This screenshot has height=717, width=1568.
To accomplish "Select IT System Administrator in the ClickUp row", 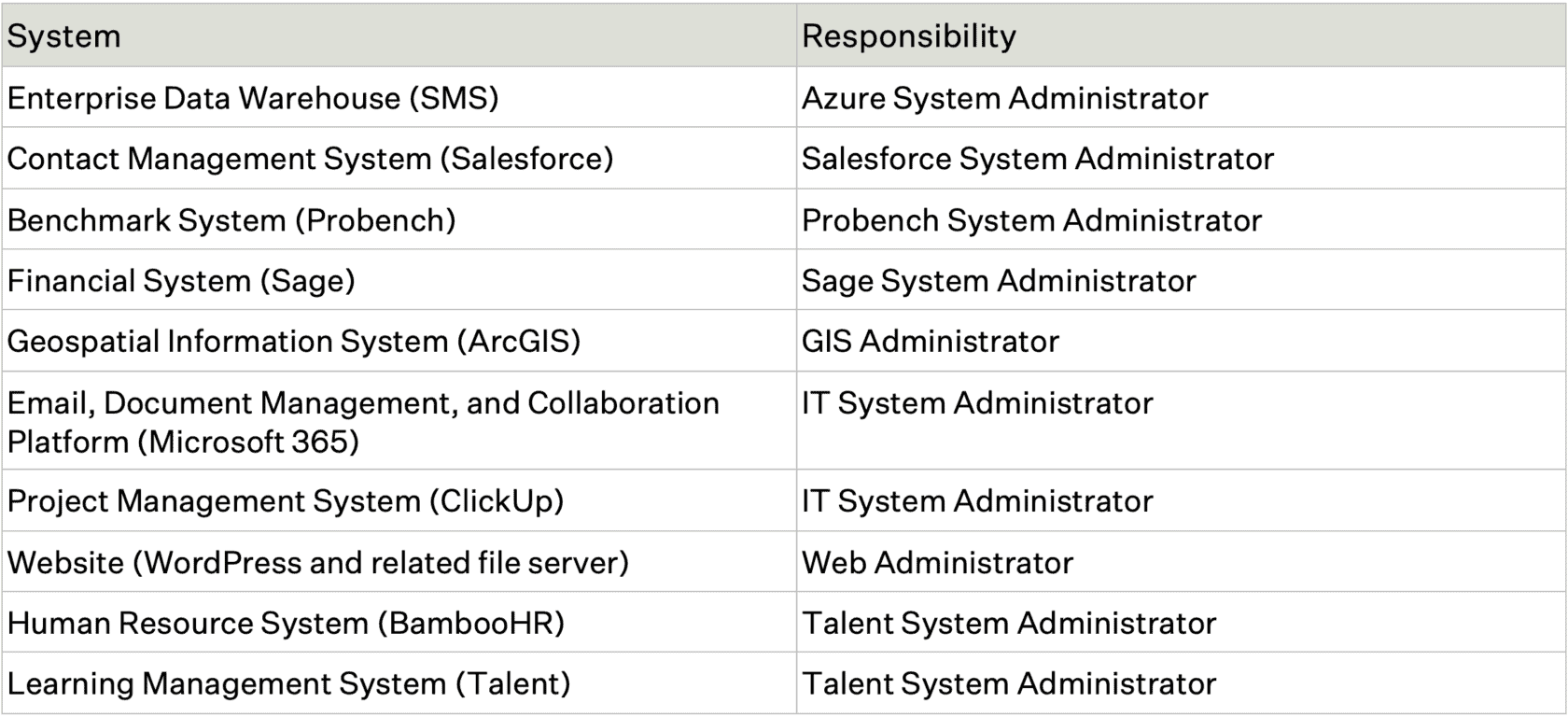I will 977,501.
